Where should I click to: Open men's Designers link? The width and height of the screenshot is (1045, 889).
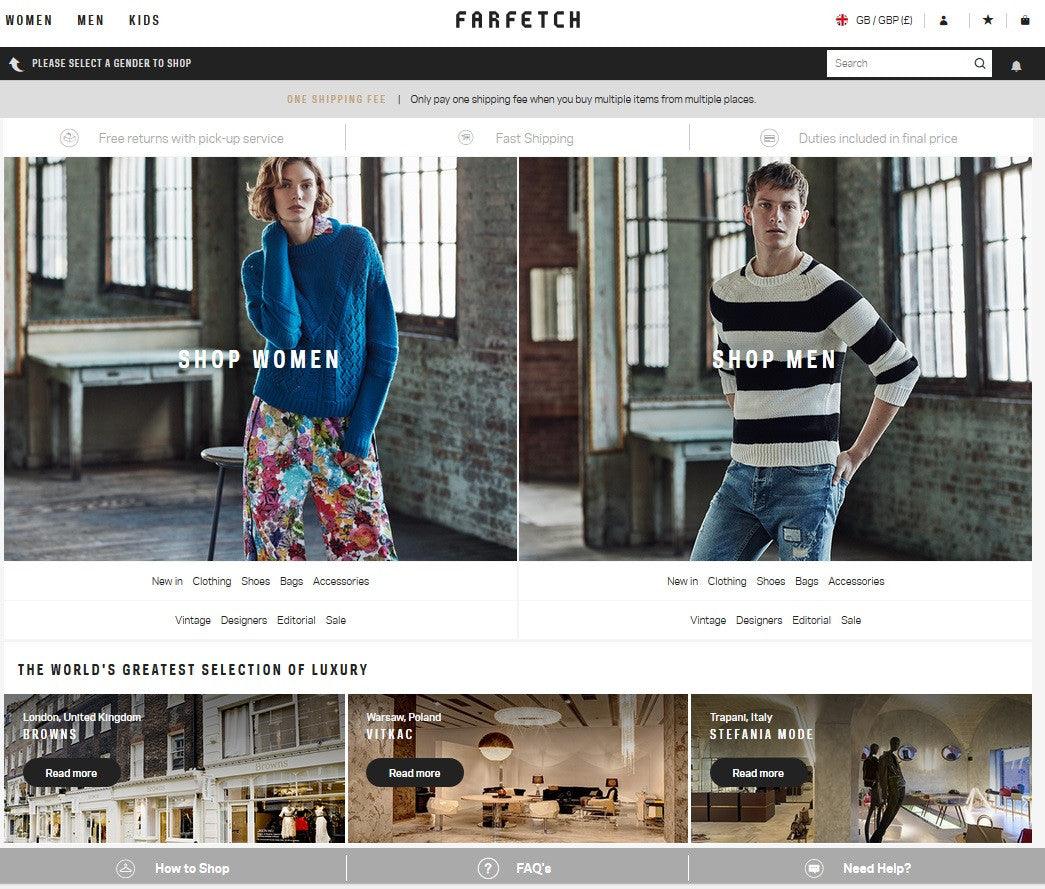(759, 620)
